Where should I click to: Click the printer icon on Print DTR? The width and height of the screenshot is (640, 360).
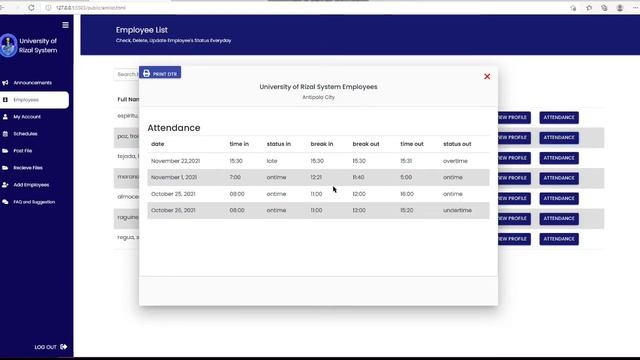pyautogui.click(x=147, y=73)
